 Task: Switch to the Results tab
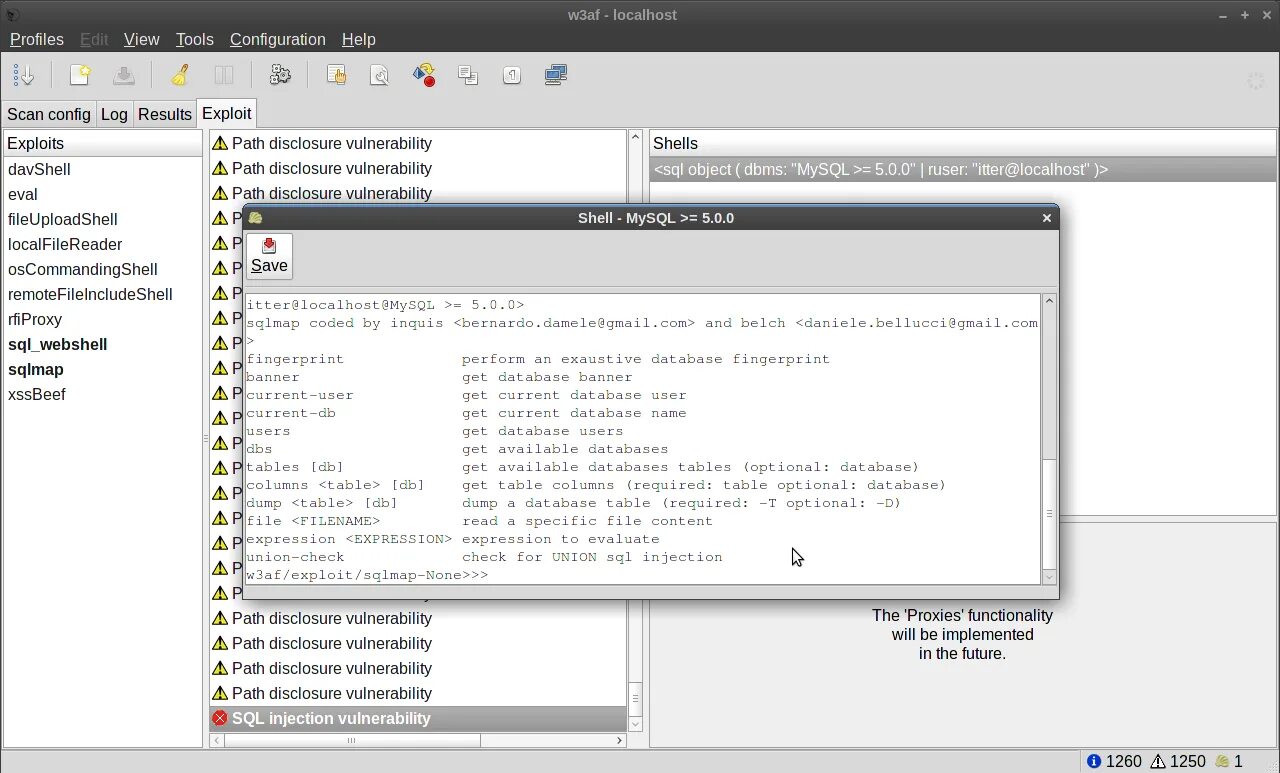(x=165, y=114)
